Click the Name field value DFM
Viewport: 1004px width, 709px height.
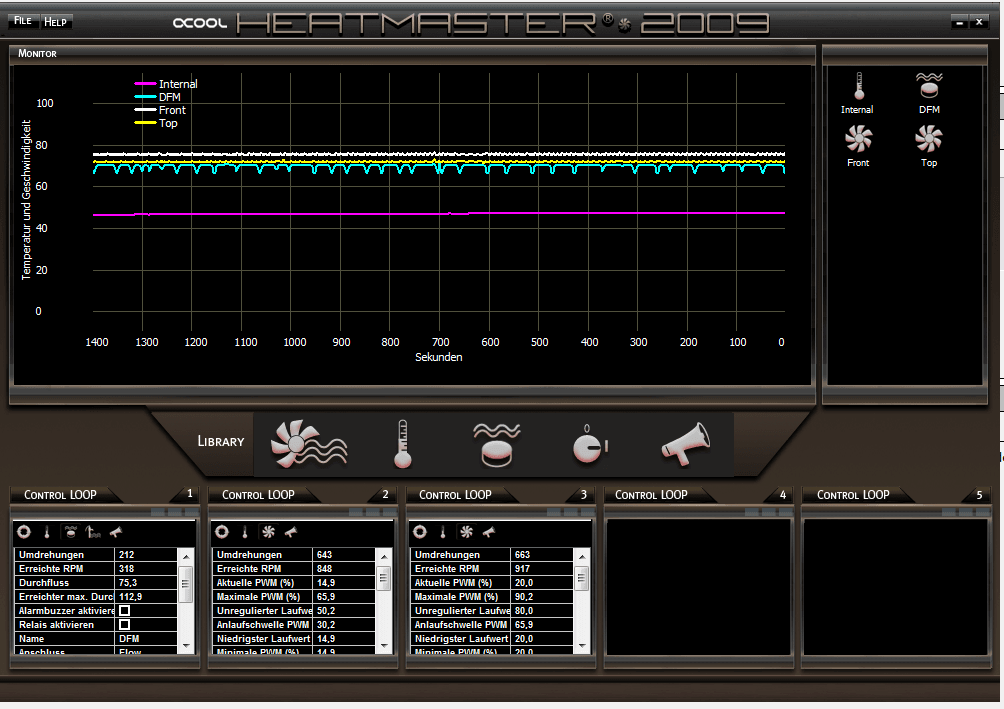click(129, 638)
